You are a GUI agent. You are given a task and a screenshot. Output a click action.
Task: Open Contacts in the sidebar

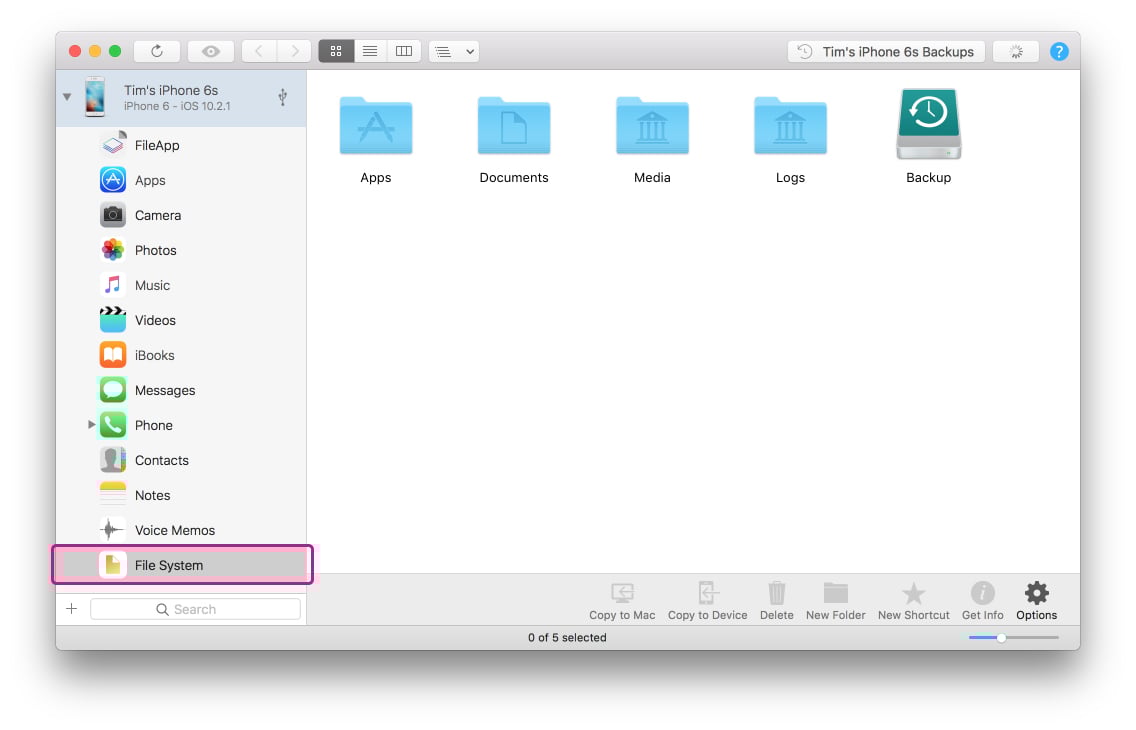point(181,461)
